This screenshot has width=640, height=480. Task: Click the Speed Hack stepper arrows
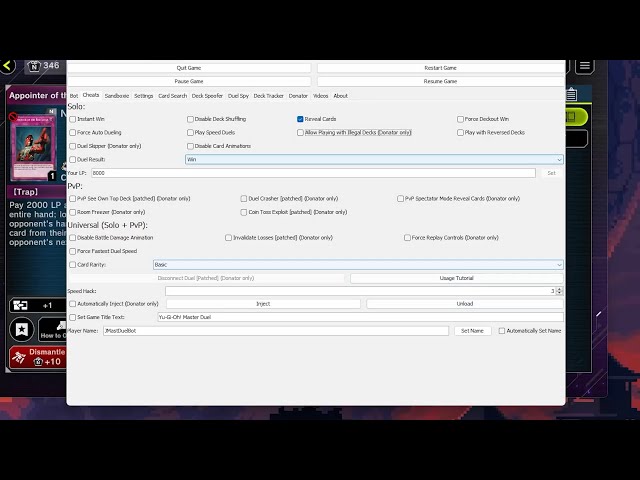pyautogui.click(x=560, y=291)
